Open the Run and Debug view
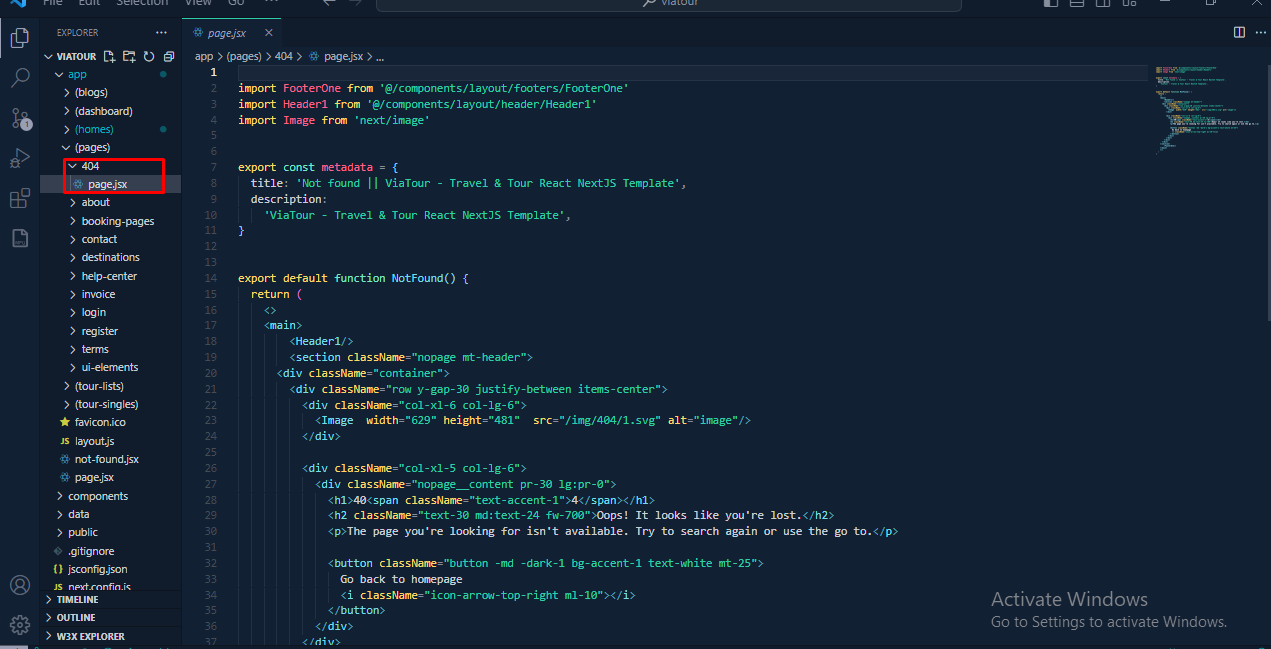The image size is (1271, 649). click(20, 159)
